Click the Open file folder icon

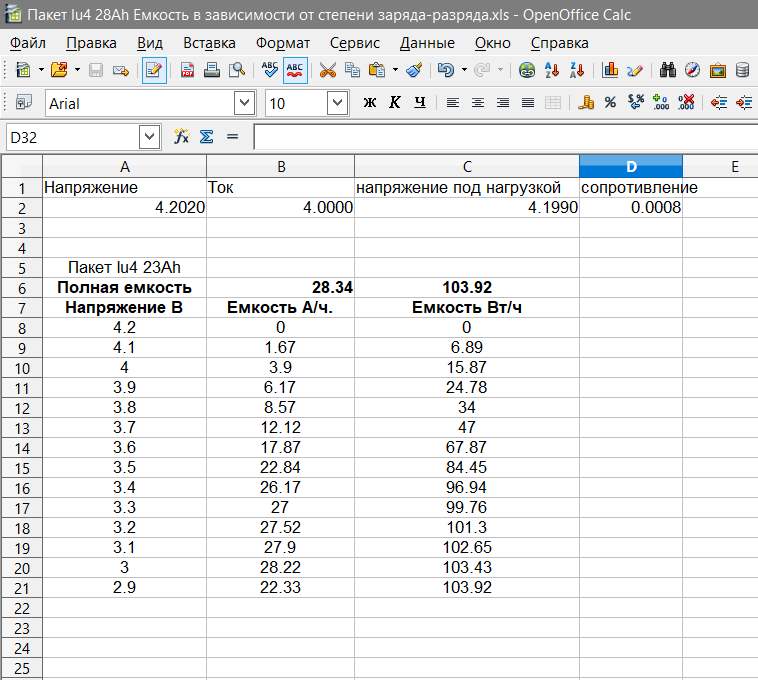pyautogui.click(x=59, y=70)
